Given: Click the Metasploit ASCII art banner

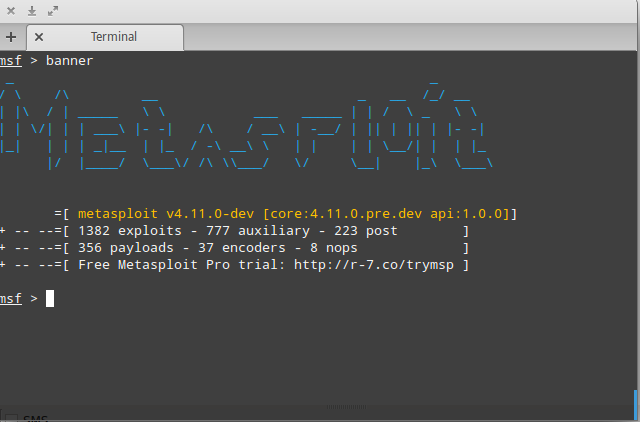Looking at the screenshot, I should click(x=245, y=124).
